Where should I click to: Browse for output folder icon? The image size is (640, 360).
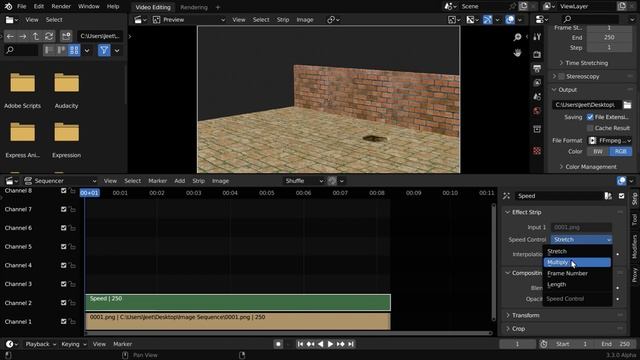click(627, 105)
